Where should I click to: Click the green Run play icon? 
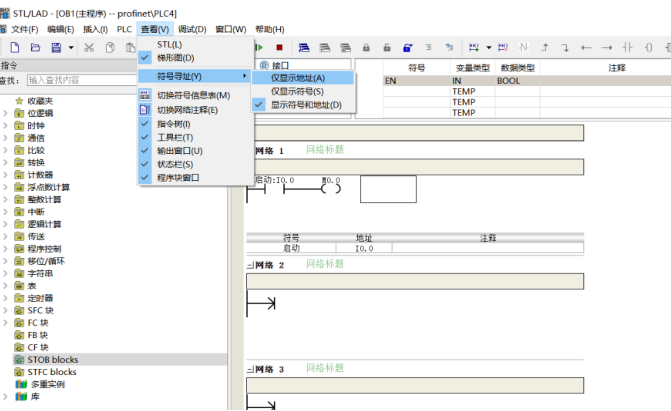[x=259, y=48]
